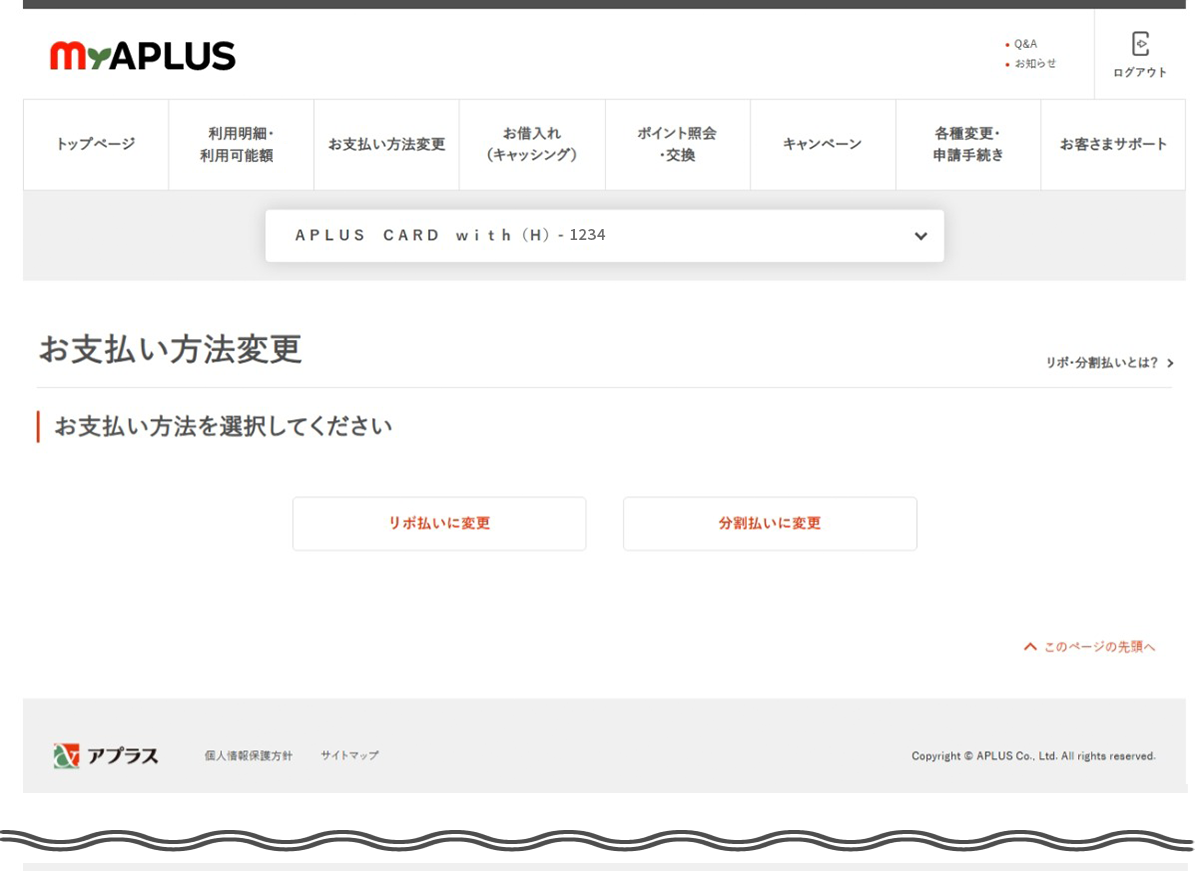
Task: Click the アプラス footer logo
Action: pyautogui.click(x=106, y=756)
